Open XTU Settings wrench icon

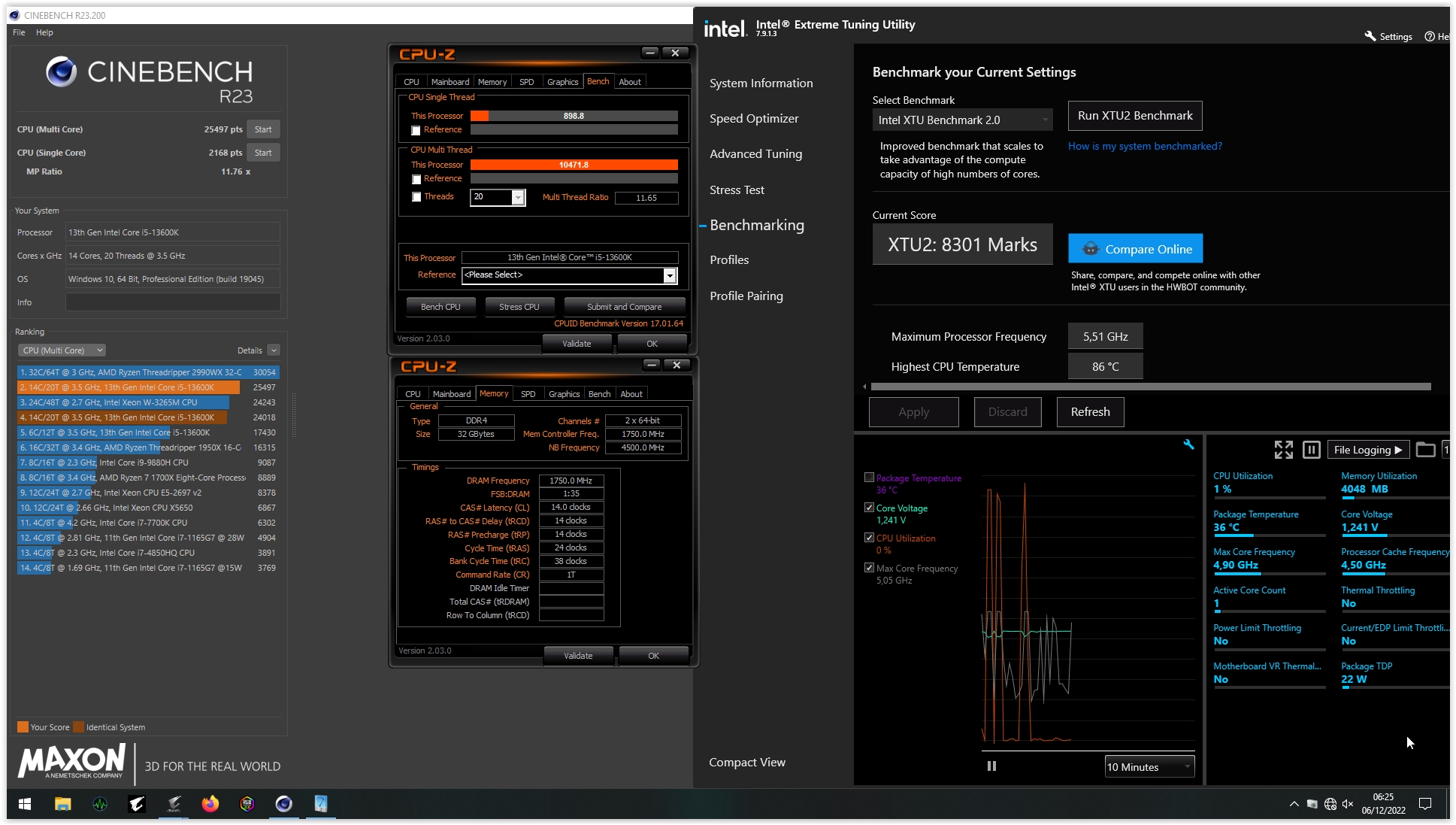tap(1370, 36)
